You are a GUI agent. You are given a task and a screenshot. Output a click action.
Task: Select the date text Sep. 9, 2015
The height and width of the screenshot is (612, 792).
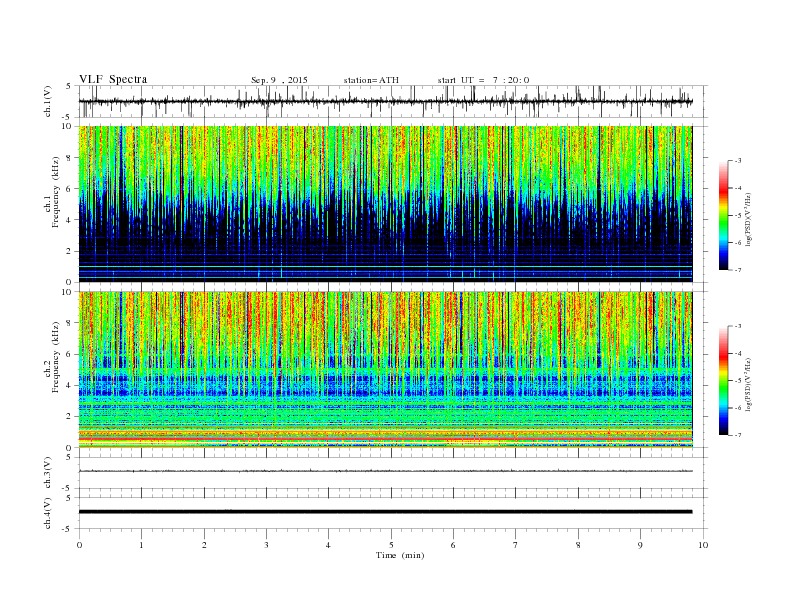point(279,80)
